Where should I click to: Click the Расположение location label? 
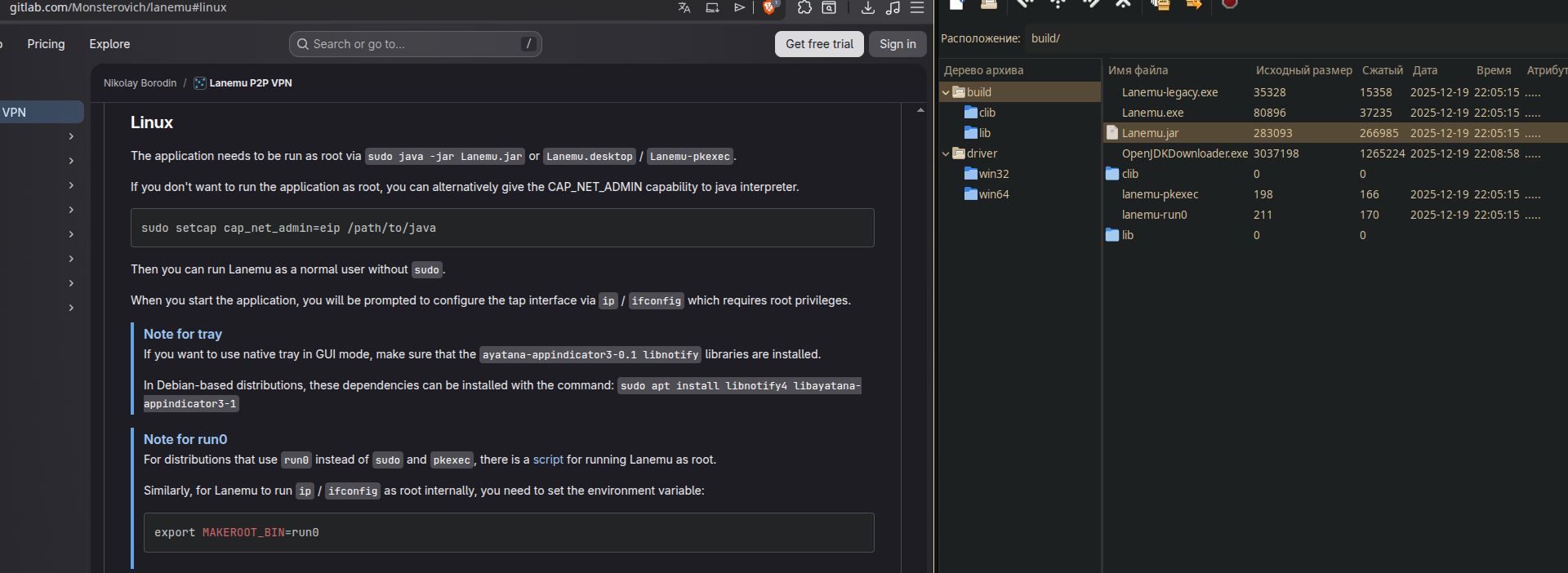point(980,38)
